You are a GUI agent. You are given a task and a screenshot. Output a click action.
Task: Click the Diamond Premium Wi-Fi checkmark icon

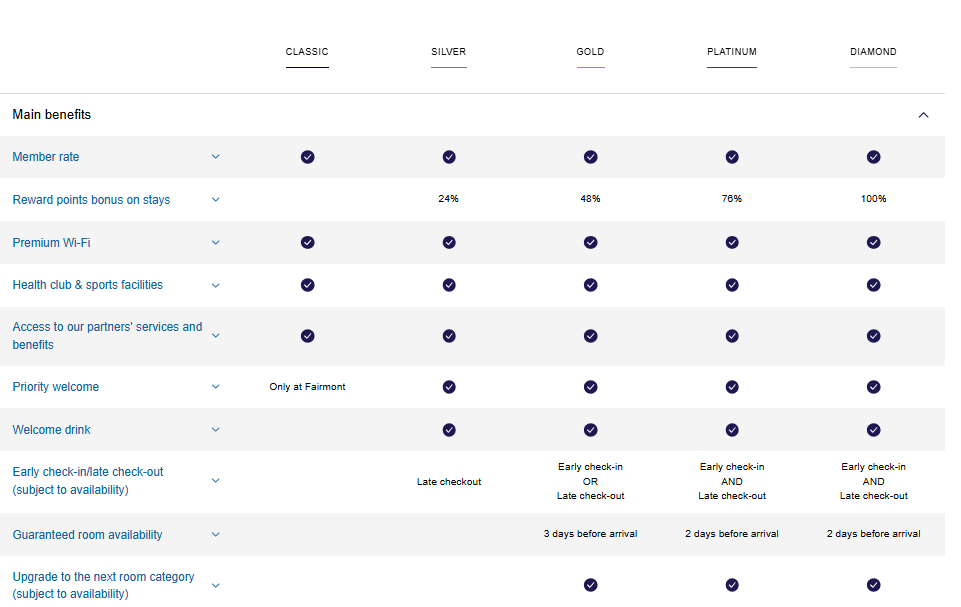[873, 242]
